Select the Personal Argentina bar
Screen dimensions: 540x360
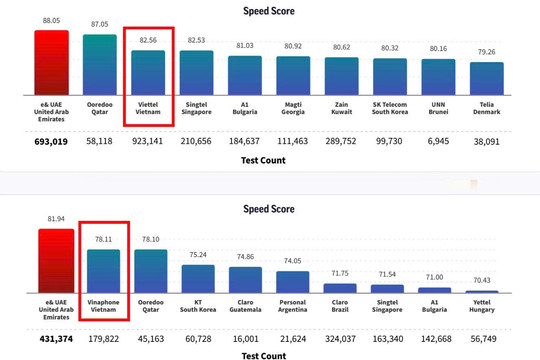click(x=293, y=282)
